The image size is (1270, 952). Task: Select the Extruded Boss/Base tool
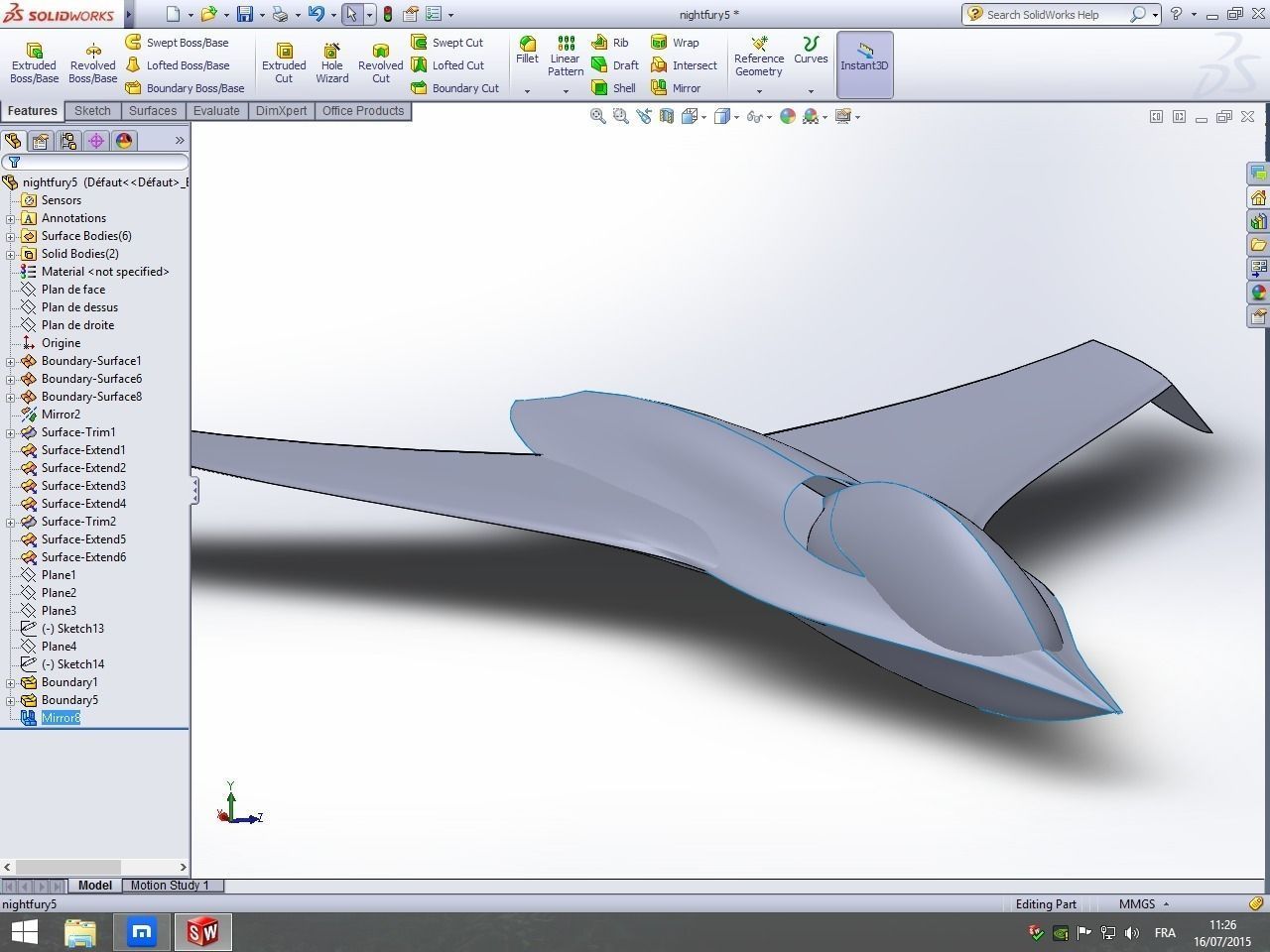34,63
